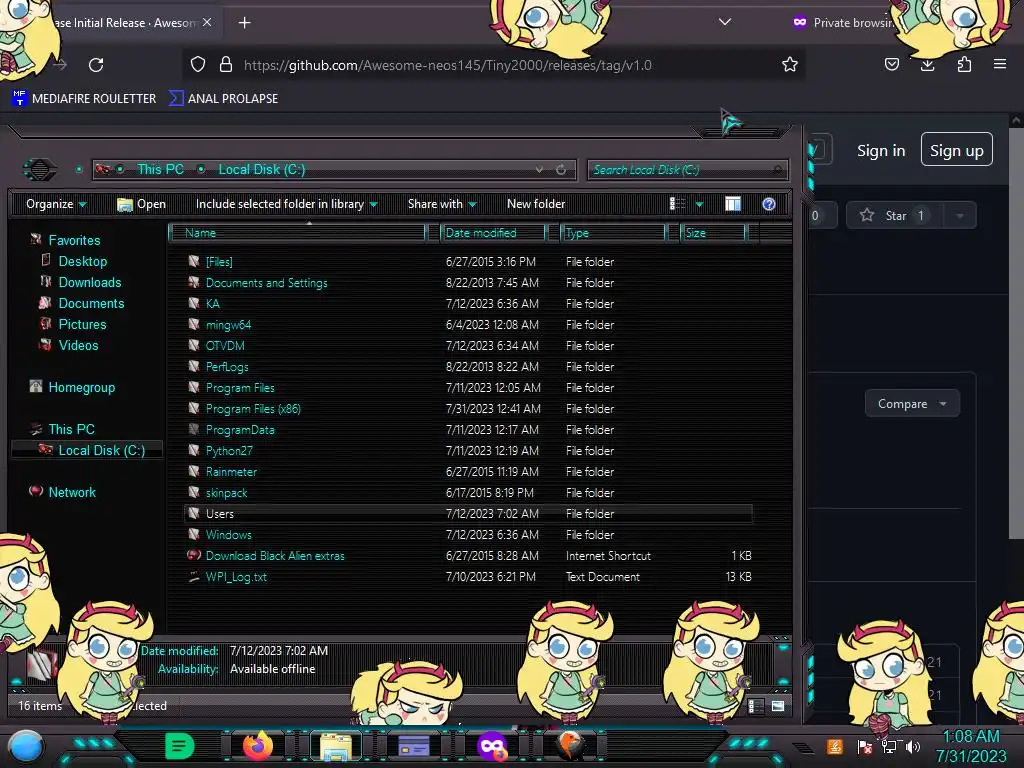Click Open in the Explorer toolbar
The width and height of the screenshot is (1024, 768).
click(142, 204)
